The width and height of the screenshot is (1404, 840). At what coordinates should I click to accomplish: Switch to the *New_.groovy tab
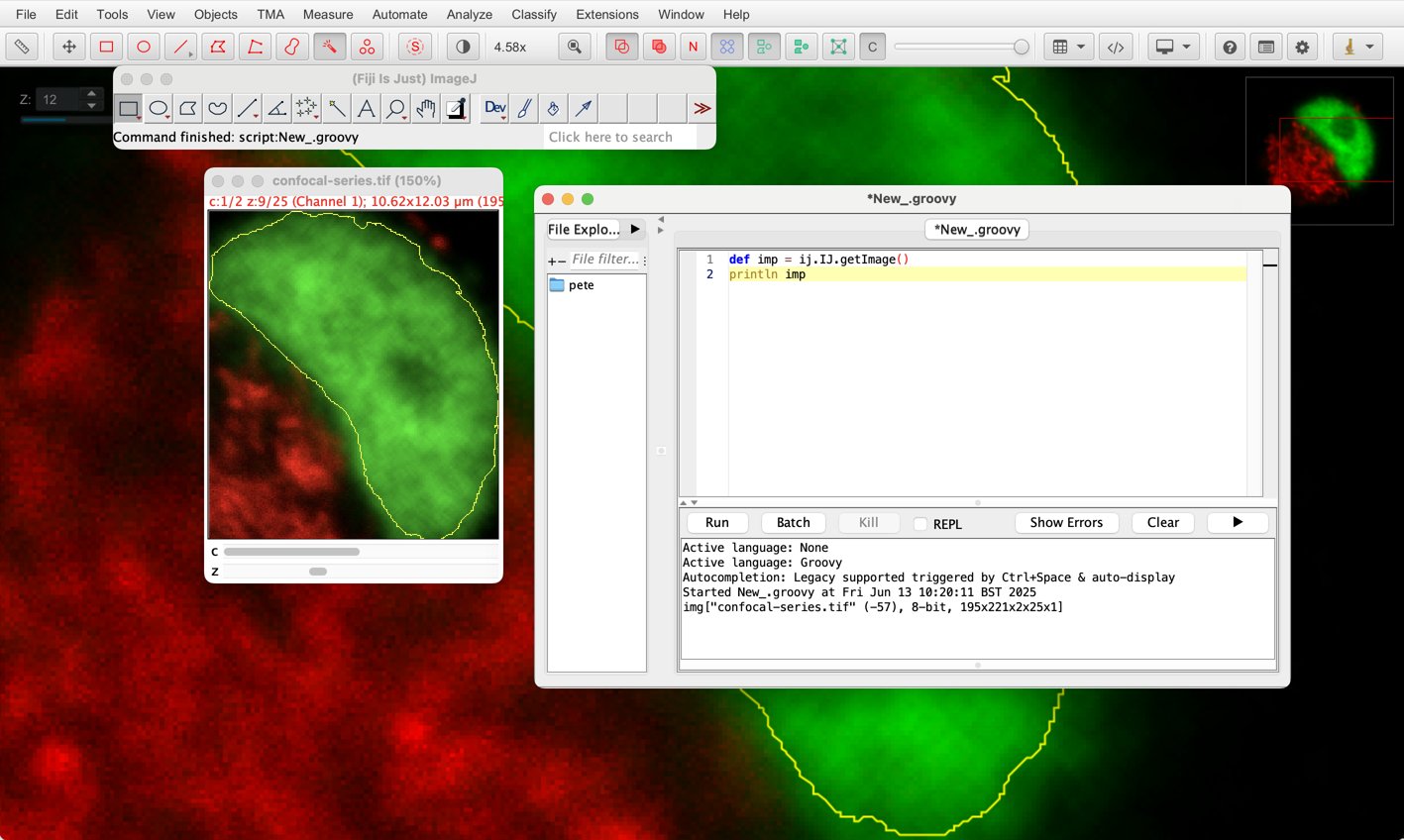point(977,229)
